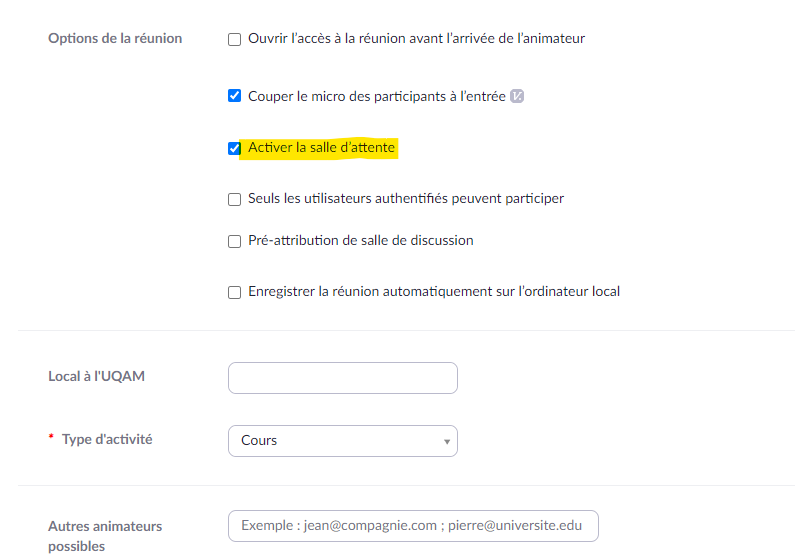Click the Pré-attribution de salle de discussion text
The image size is (795, 559).
pyautogui.click(x=360, y=240)
